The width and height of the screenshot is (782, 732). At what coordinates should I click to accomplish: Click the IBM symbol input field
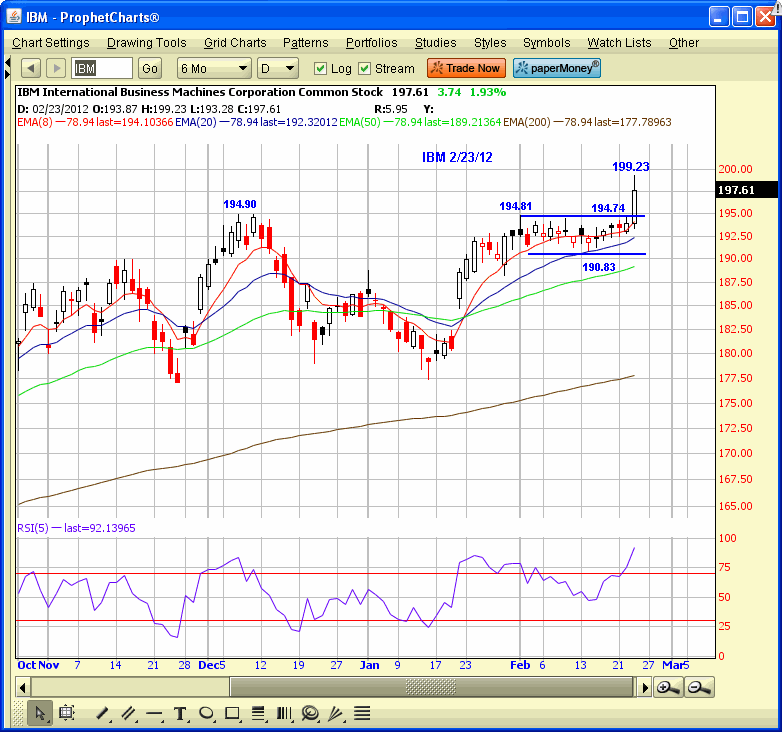[102, 68]
